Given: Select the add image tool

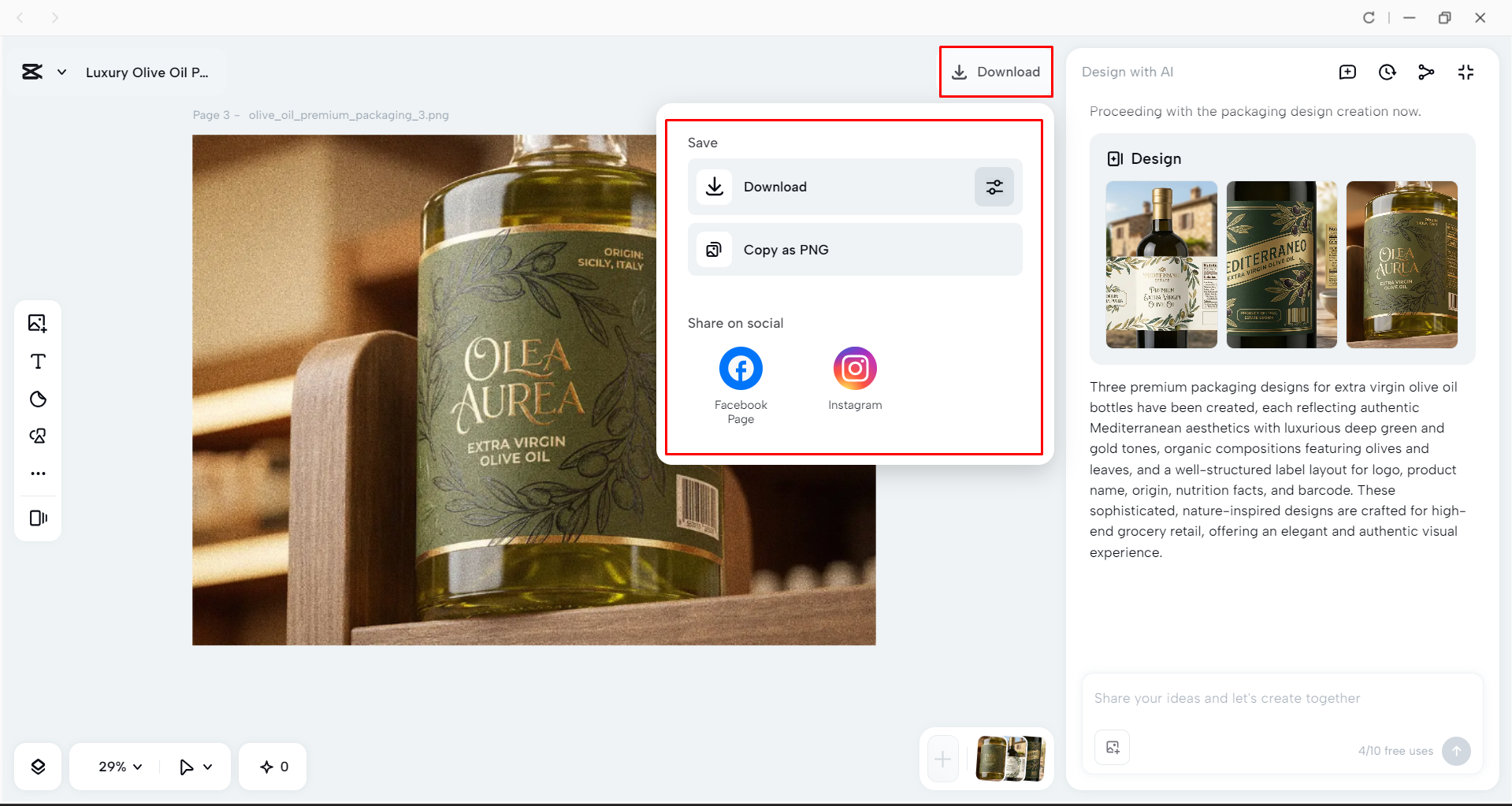Looking at the screenshot, I should 38,323.
